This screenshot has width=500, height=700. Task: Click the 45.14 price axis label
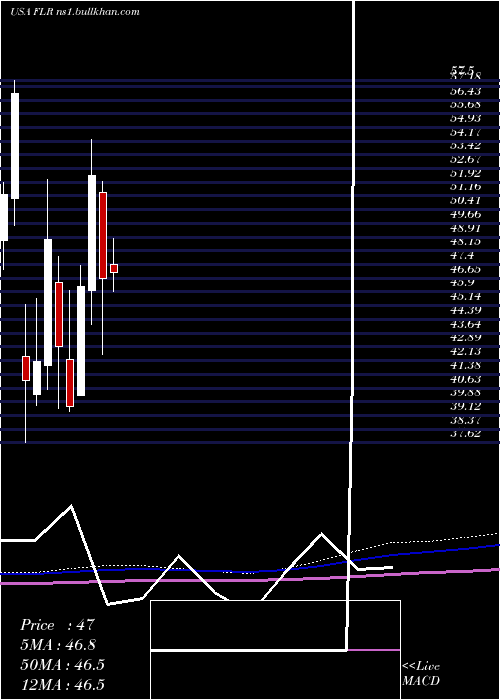point(465,296)
